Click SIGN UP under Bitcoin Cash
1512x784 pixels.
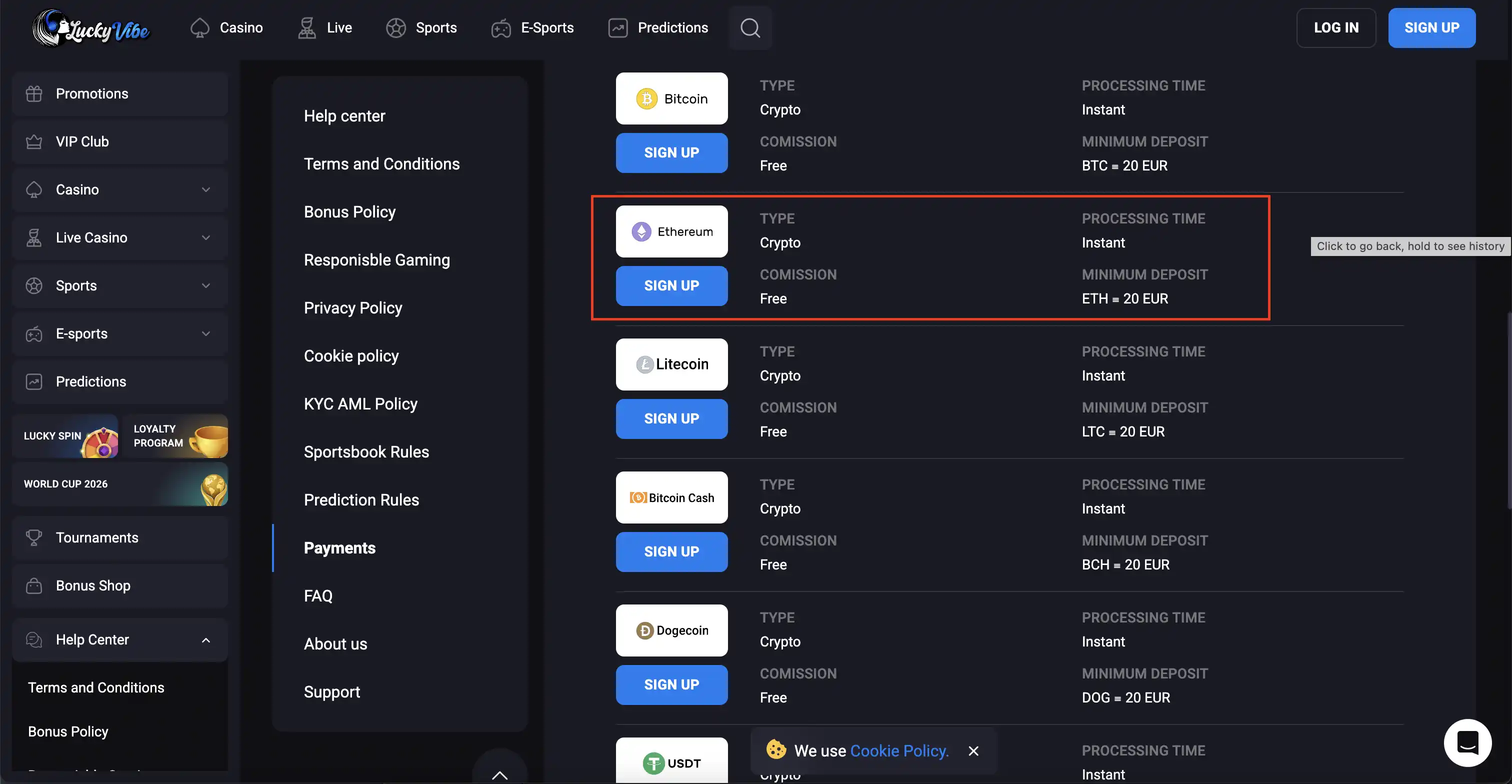click(x=671, y=551)
